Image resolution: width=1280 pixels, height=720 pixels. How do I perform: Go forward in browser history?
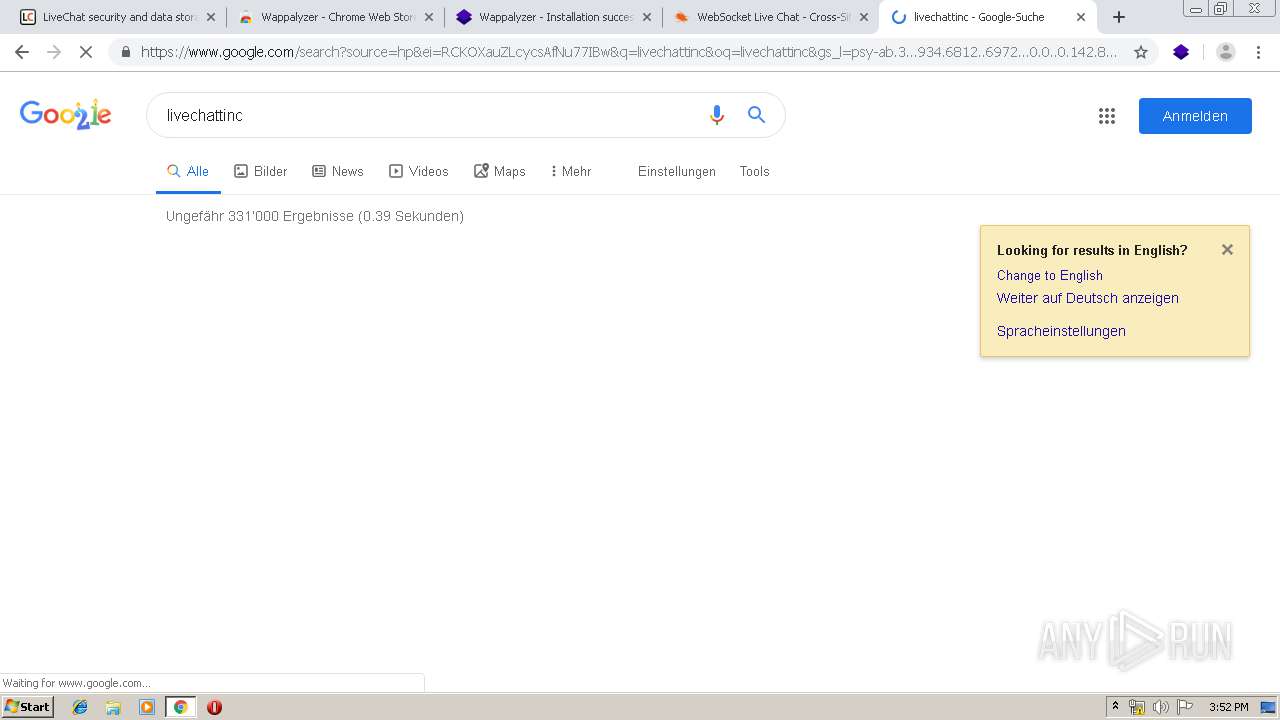[x=54, y=52]
